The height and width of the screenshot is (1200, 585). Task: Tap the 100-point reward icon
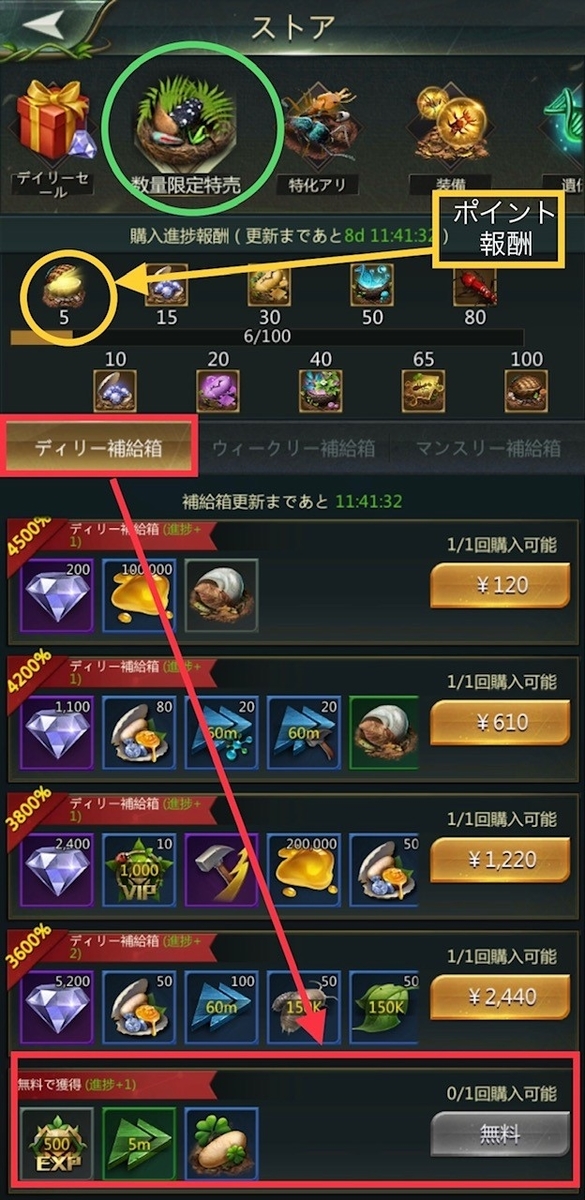pyautogui.click(x=527, y=390)
